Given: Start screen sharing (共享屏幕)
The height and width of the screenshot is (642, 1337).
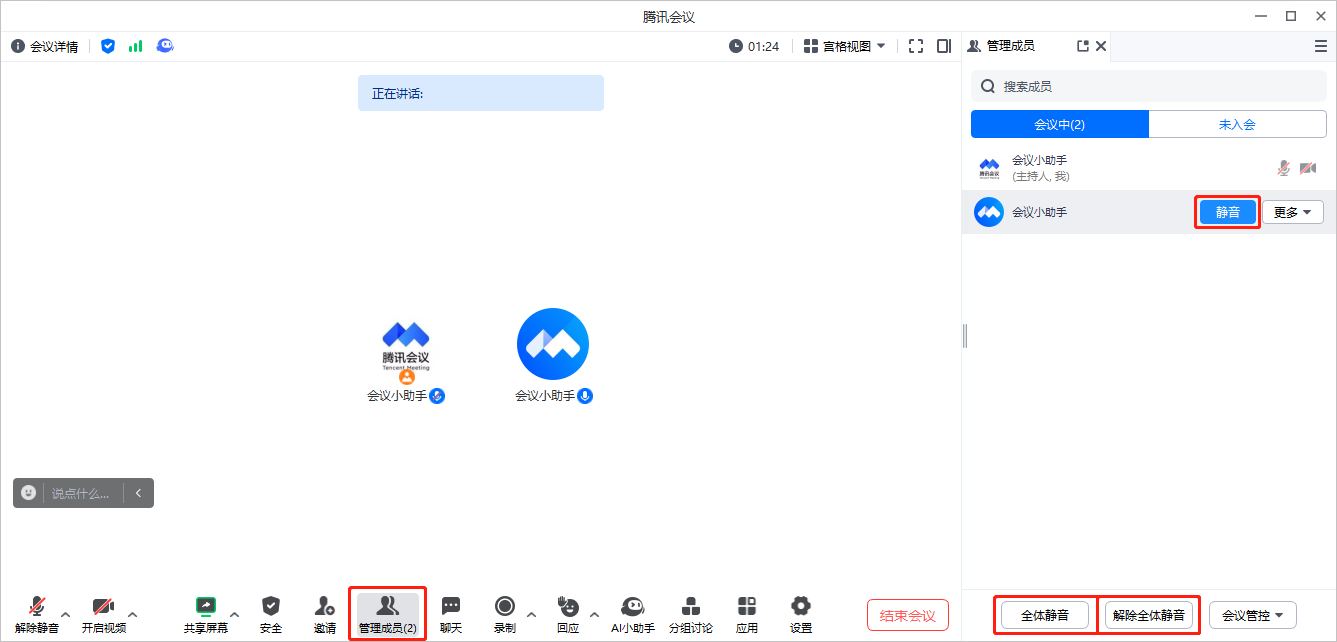Looking at the screenshot, I should (x=206, y=615).
